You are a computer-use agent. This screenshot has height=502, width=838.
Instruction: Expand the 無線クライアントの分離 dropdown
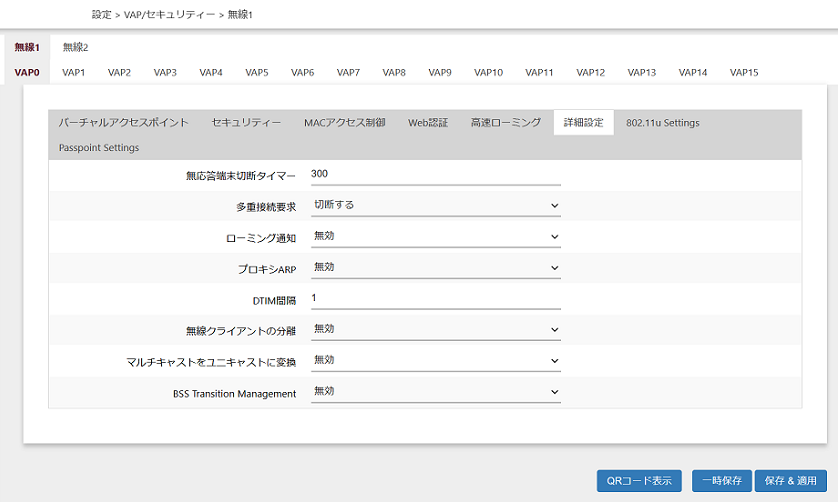coord(435,329)
